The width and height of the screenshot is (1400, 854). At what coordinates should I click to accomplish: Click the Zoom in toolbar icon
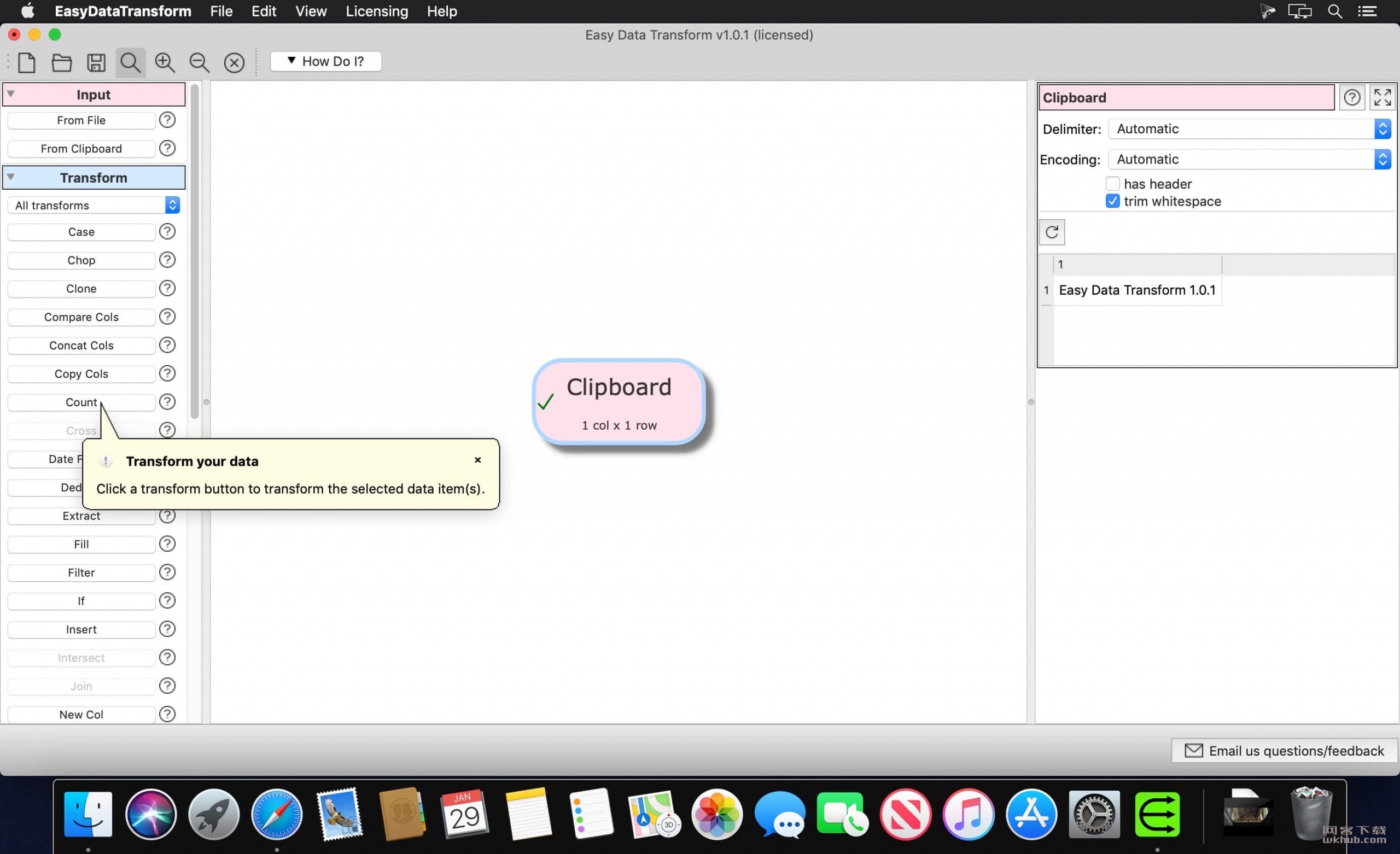165,62
